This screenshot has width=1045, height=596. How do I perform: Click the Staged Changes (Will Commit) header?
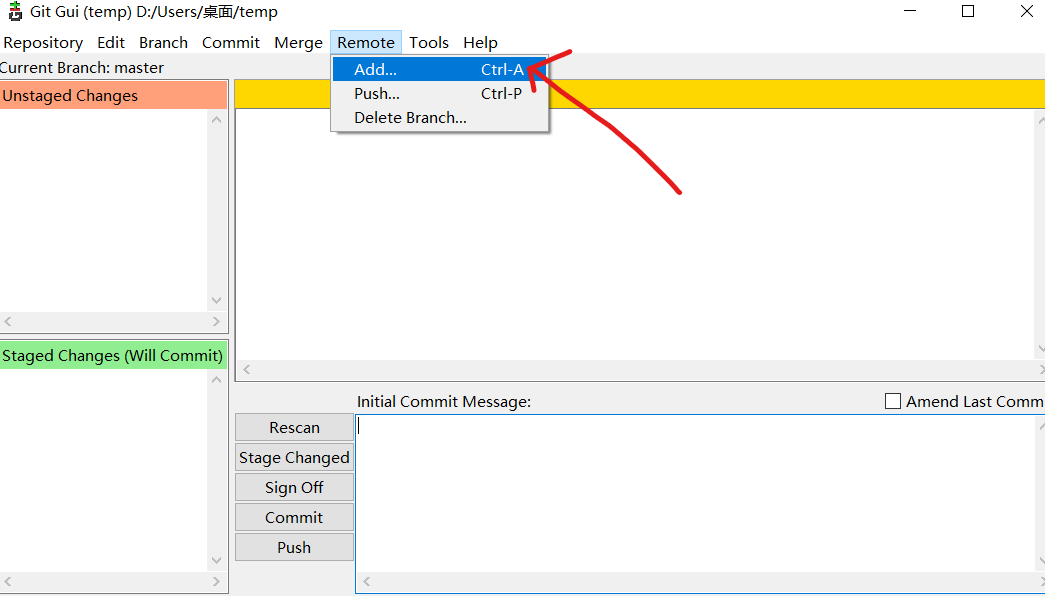coord(113,355)
